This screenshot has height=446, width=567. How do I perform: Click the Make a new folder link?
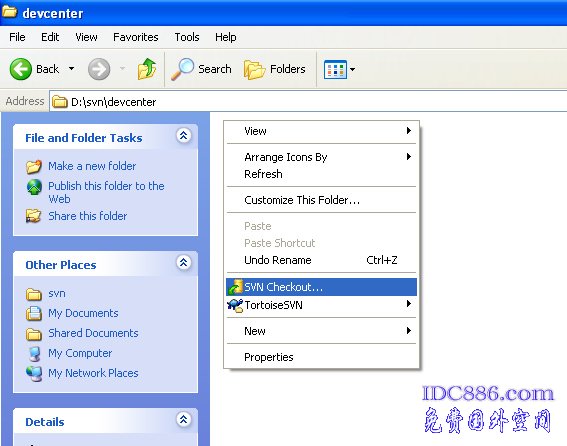click(92, 166)
